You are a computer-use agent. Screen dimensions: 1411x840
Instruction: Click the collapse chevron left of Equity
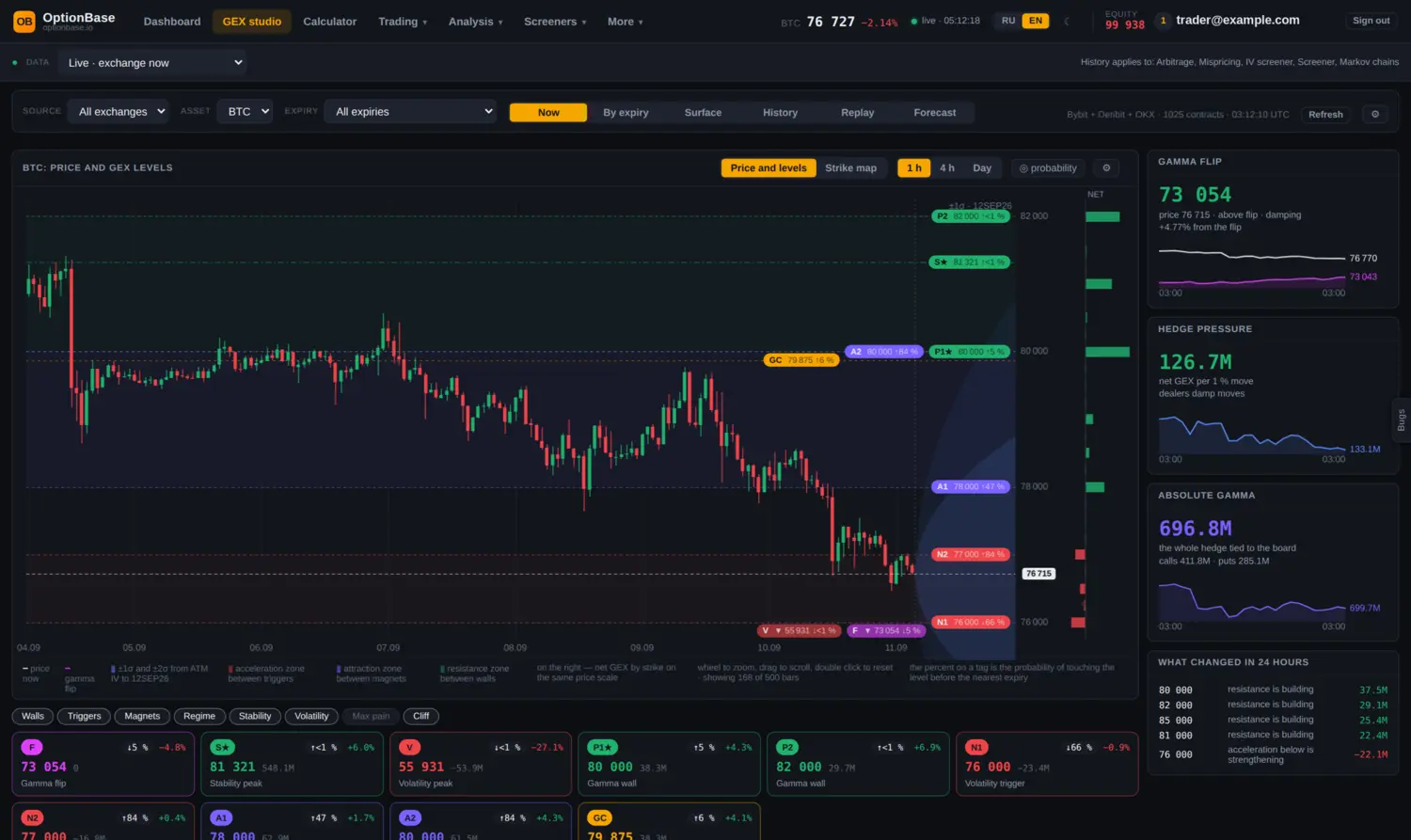point(1066,21)
